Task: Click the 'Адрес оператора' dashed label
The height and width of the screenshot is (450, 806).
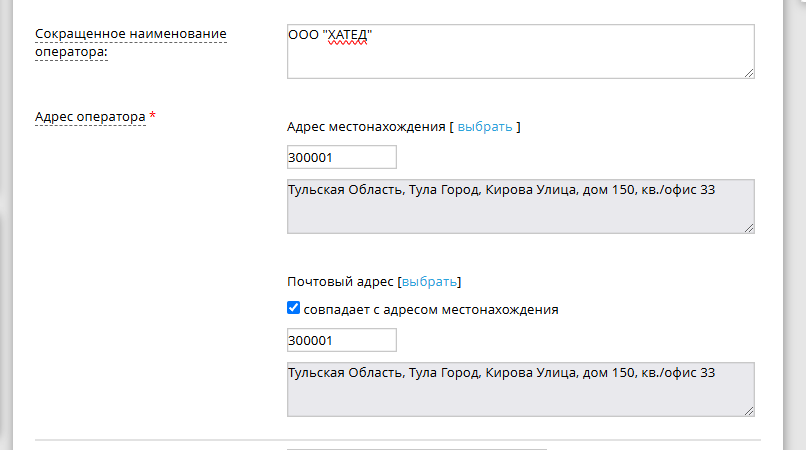Action: [x=90, y=116]
